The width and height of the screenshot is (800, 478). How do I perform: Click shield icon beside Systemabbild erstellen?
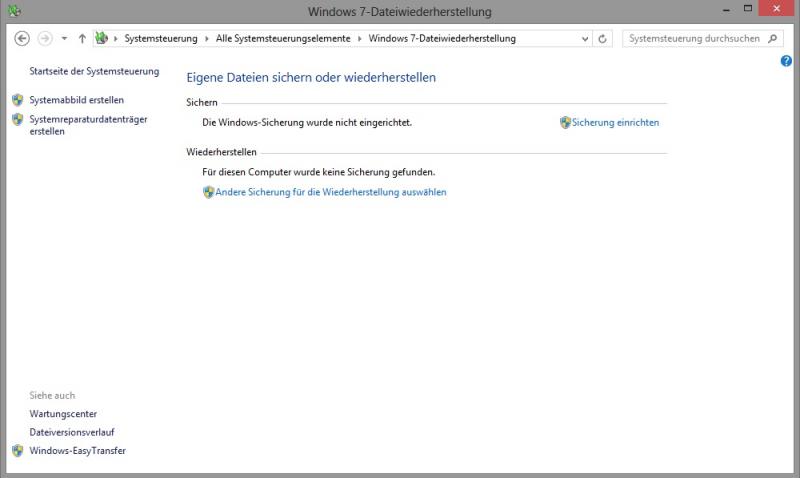[18, 100]
